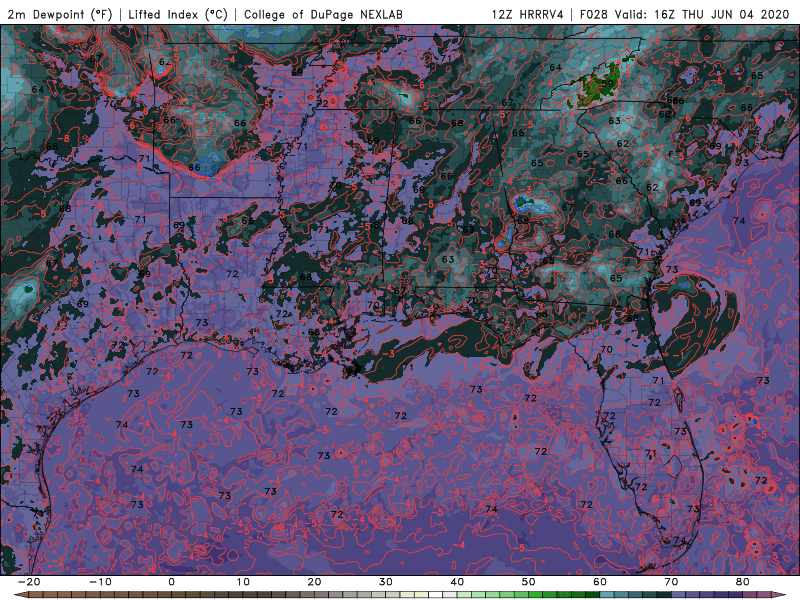Click the 50 label on the color scale
This screenshot has height=600, width=800.
529,582
